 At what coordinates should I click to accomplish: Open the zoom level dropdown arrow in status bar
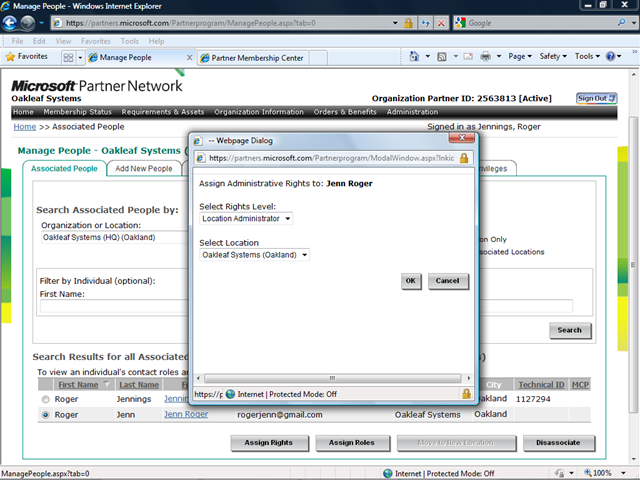pos(623,473)
